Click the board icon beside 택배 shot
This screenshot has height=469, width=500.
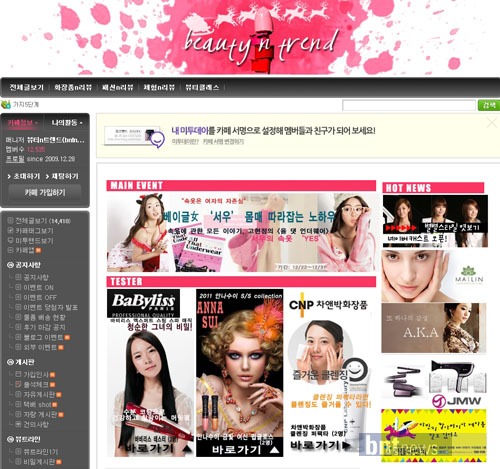(18, 404)
